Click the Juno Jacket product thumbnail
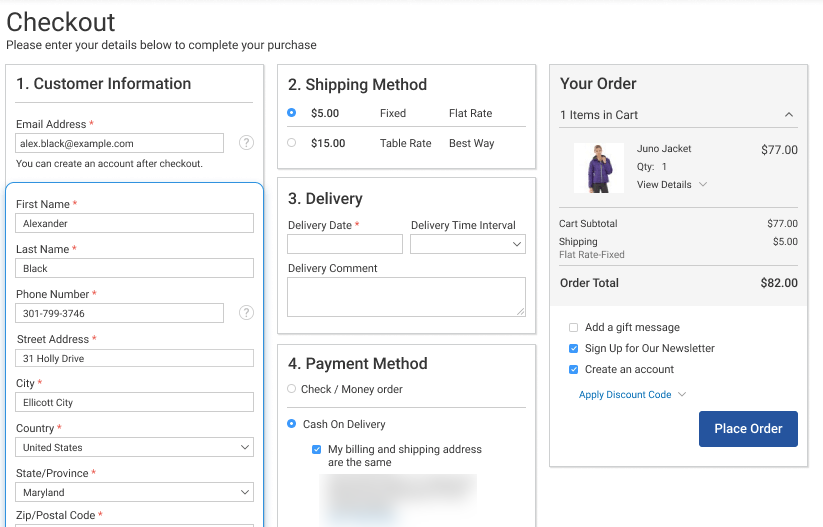823x527 pixels. (x=599, y=168)
